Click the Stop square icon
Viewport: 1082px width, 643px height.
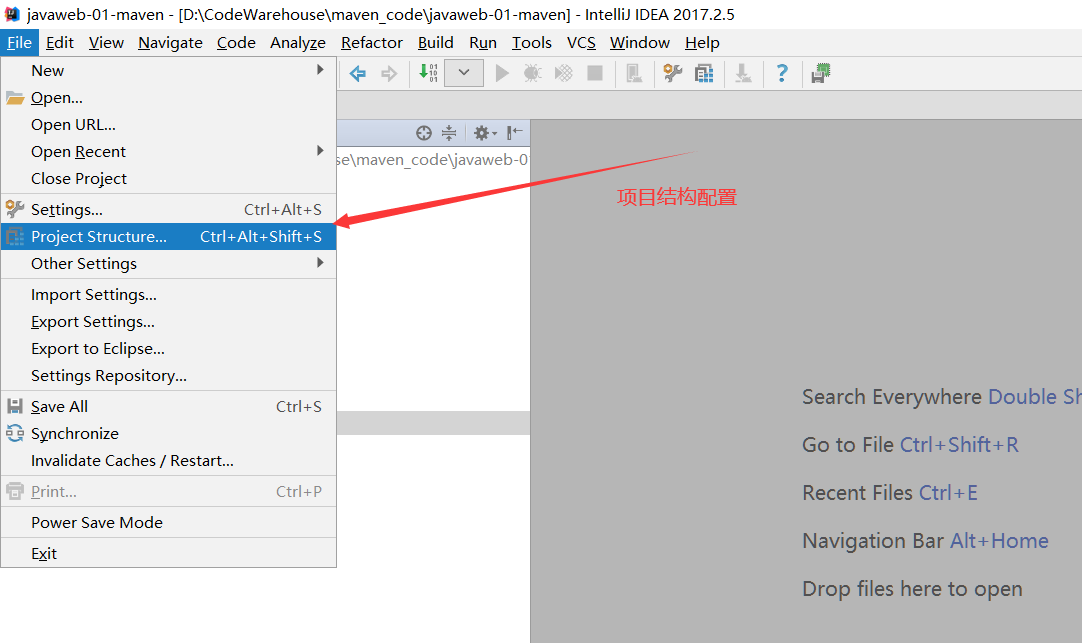click(595, 73)
